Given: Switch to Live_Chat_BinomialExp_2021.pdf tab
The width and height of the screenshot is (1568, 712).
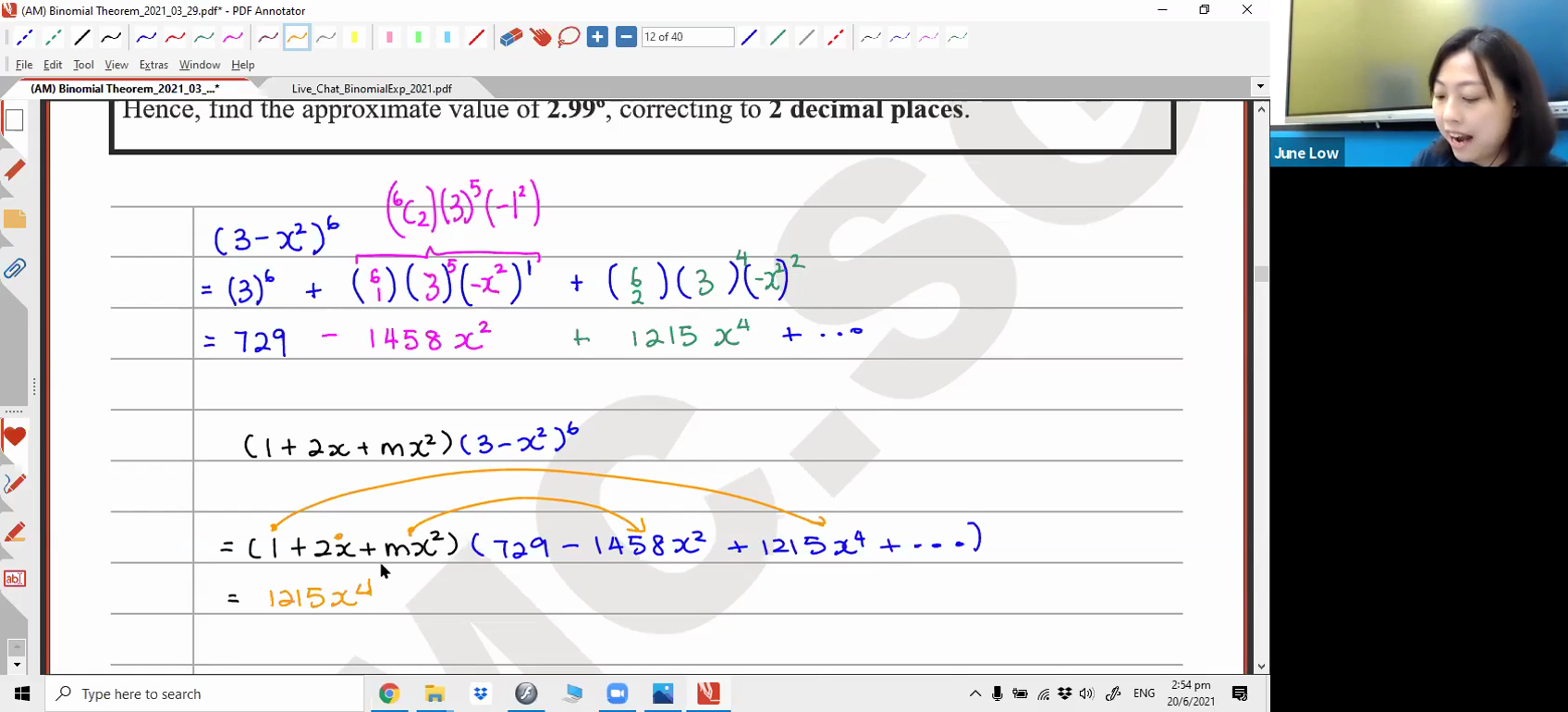Looking at the screenshot, I should 372,89.
